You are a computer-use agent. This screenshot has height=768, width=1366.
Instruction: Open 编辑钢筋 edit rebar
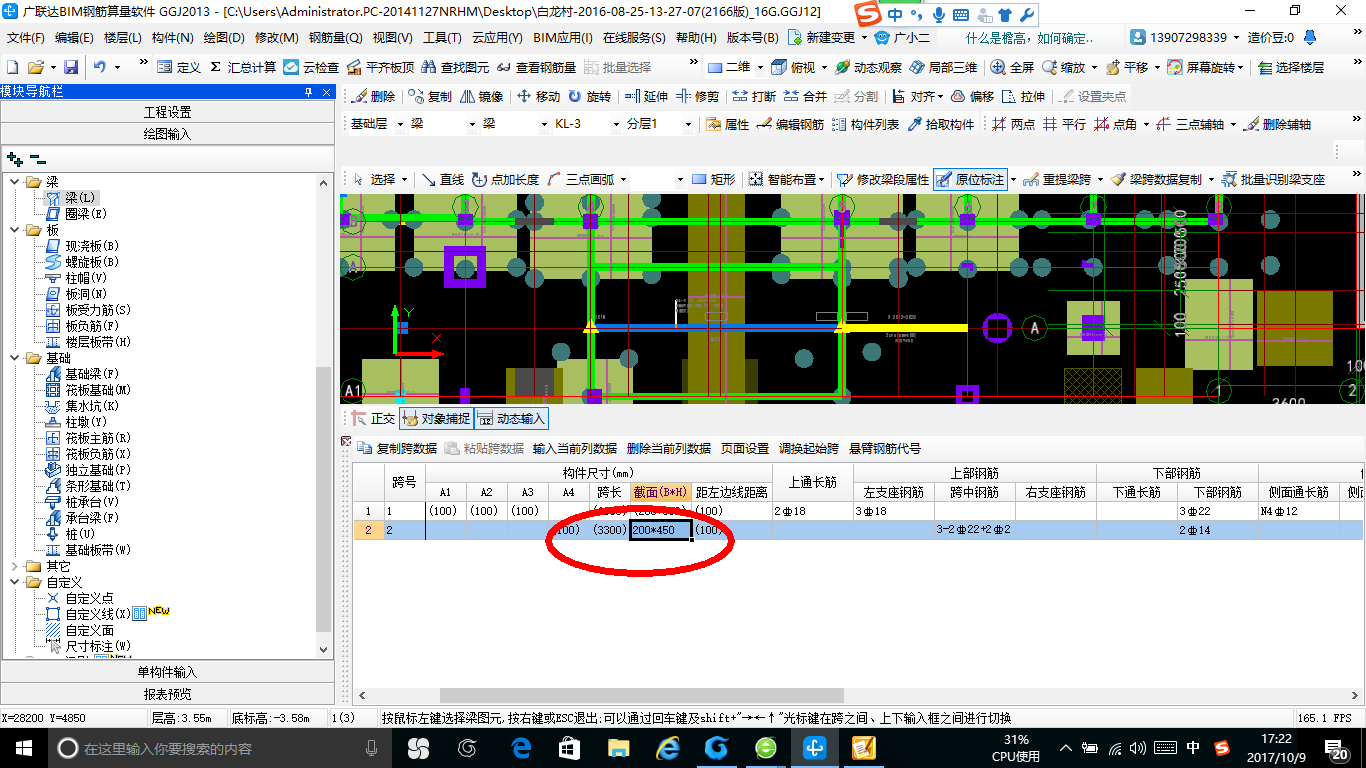click(790, 124)
